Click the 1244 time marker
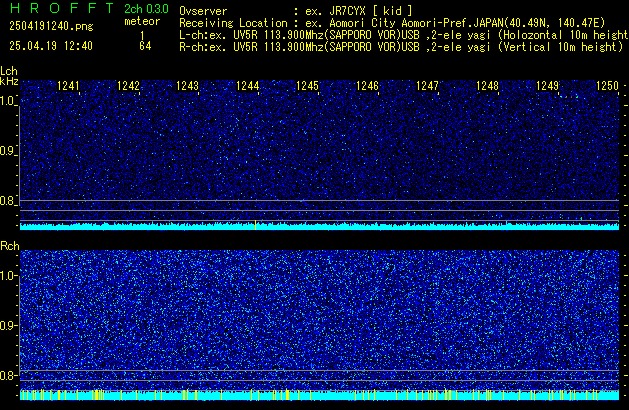Image resolution: width=629 pixels, height=410 pixels. pos(248,86)
